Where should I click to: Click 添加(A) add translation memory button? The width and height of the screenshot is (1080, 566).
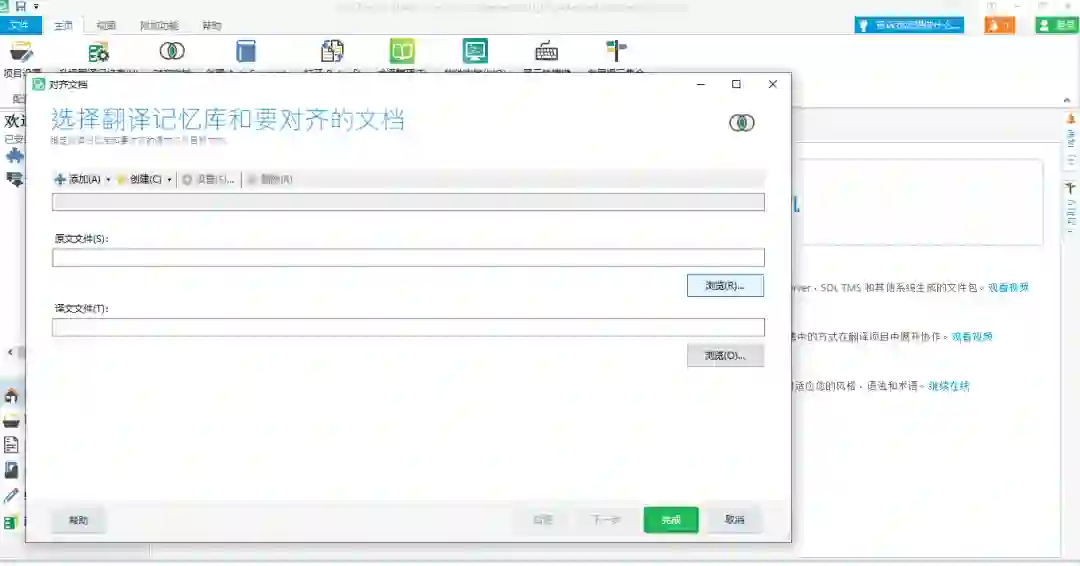(x=78, y=179)
